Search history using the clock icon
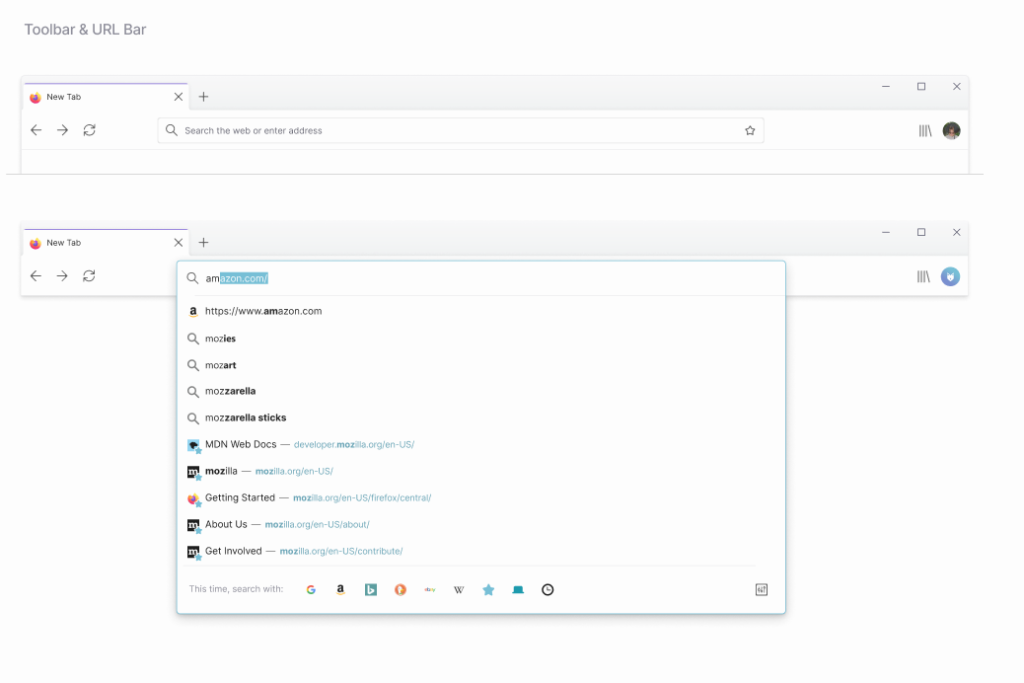Screen dimensions: 1024x683 point(547,589)
